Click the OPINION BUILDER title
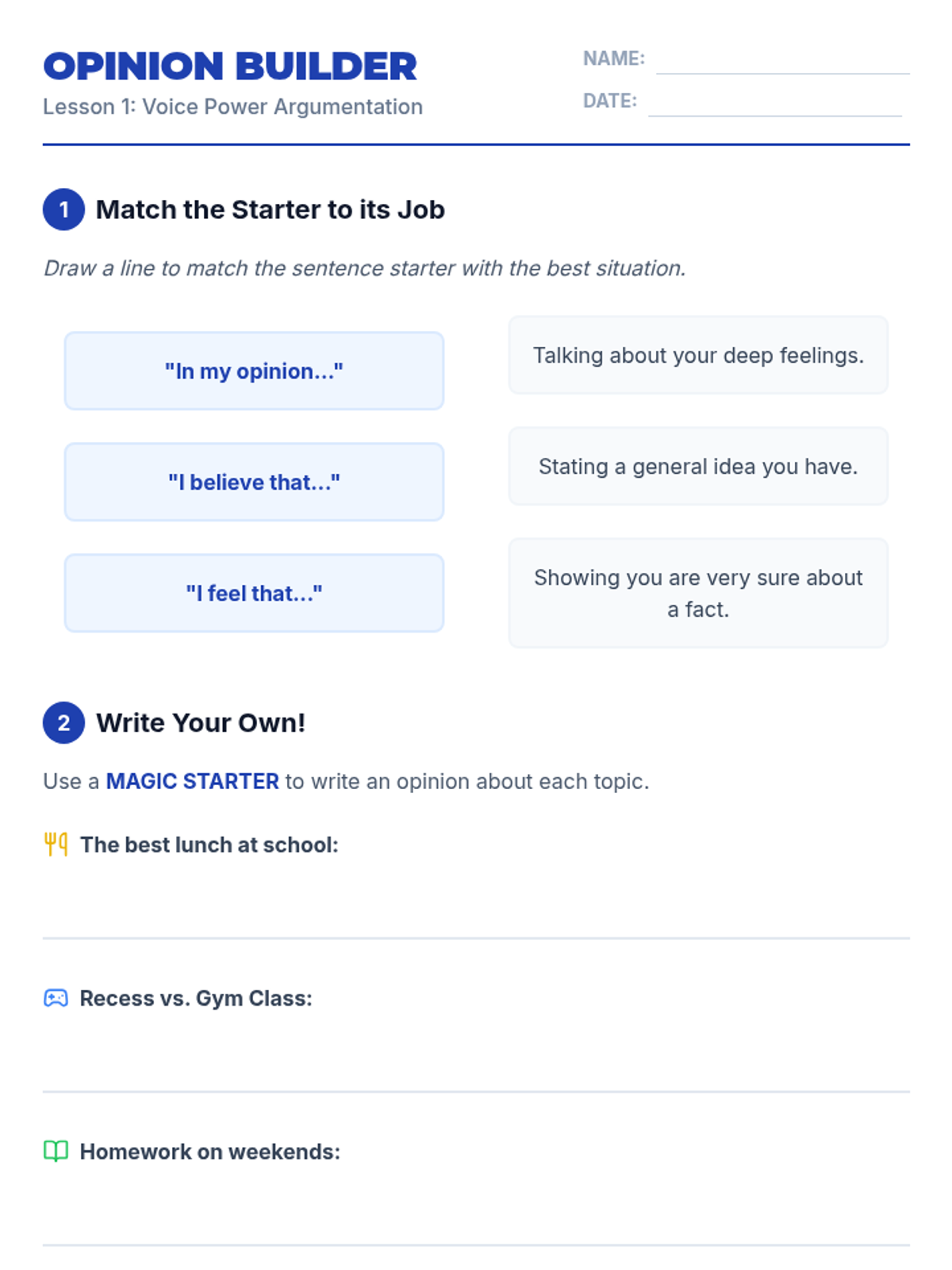 (230, 67)
